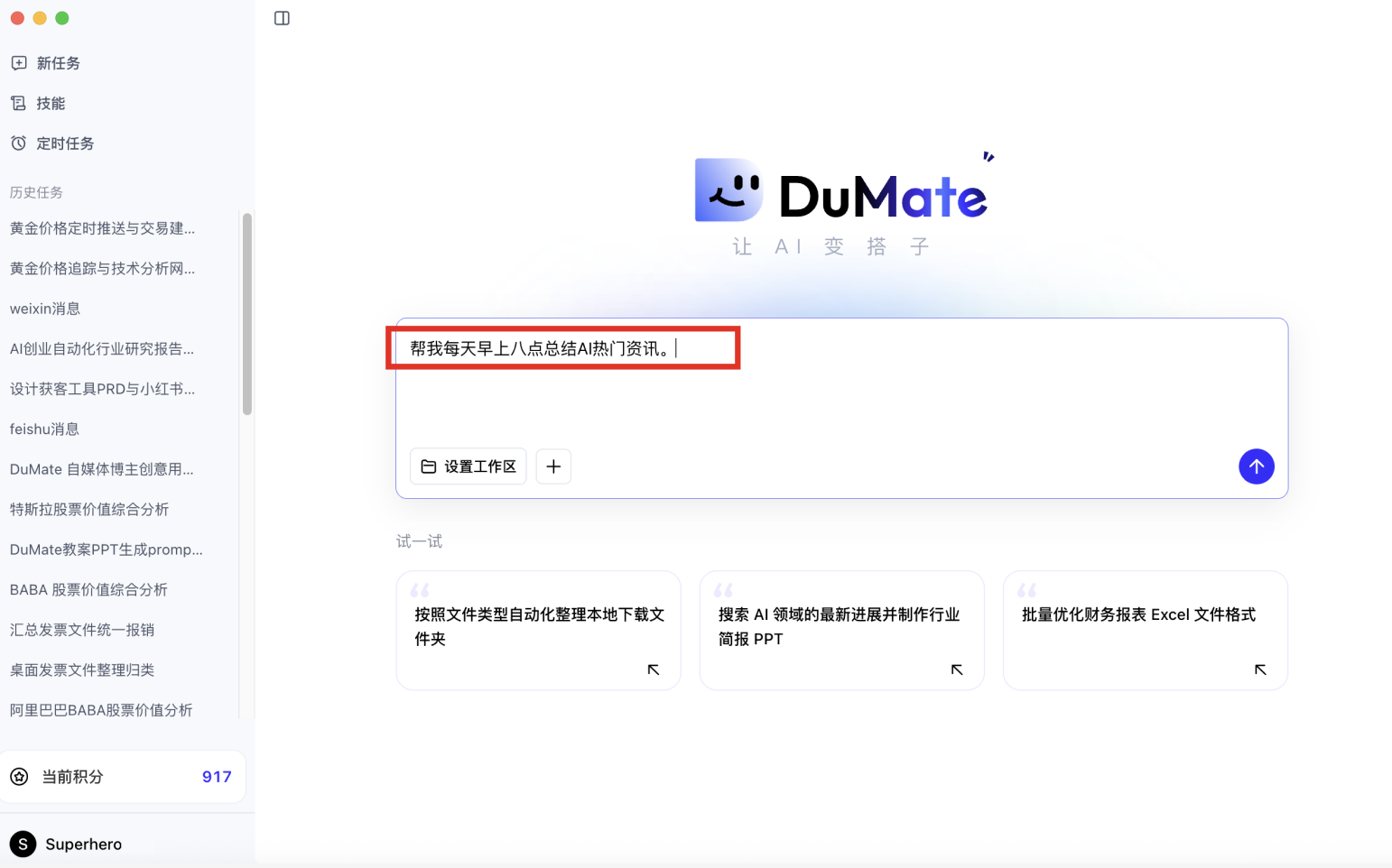Click the Superhero avatar icon
This screenshot has height=868, width=1392.
pos(23,844)
